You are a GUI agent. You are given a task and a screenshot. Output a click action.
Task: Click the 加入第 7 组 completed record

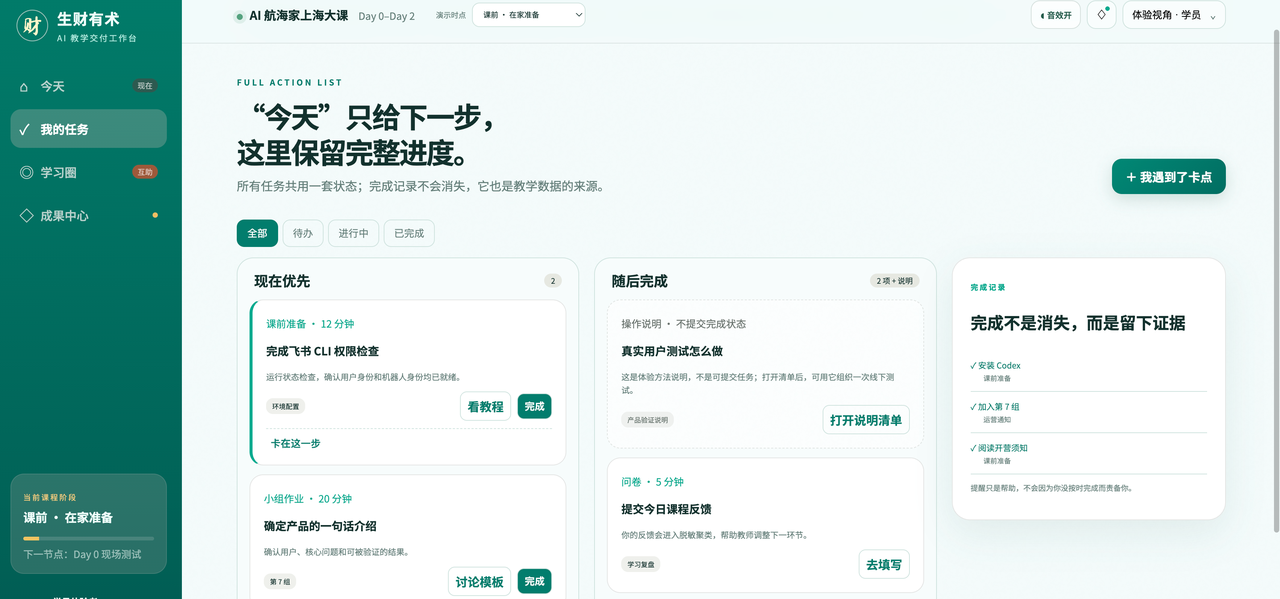click(1088, 412)
